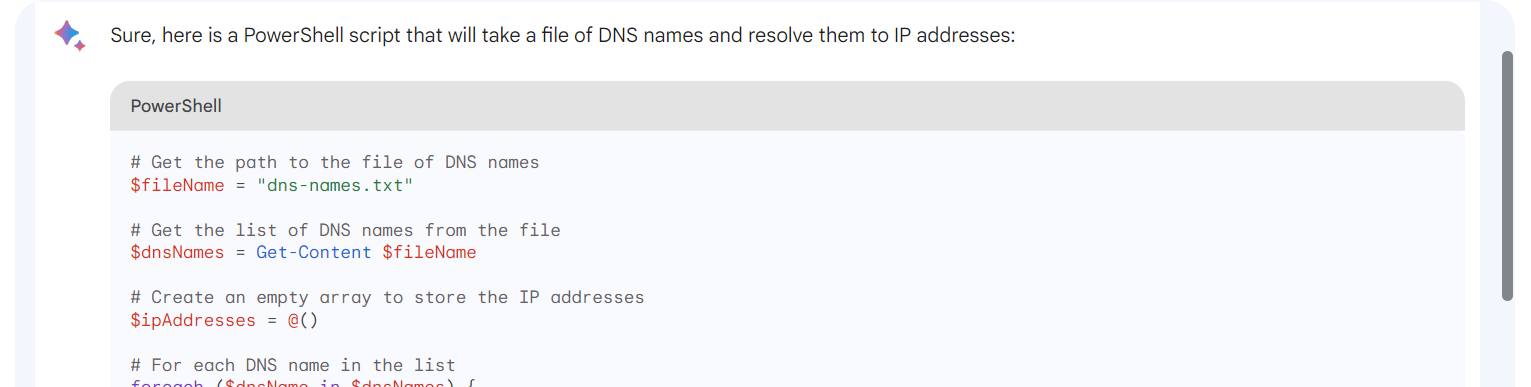The width and height of the screenshot is (1531, 387).
Task: Click the $fileName argument after Get-Content
Action: point(429,252)
